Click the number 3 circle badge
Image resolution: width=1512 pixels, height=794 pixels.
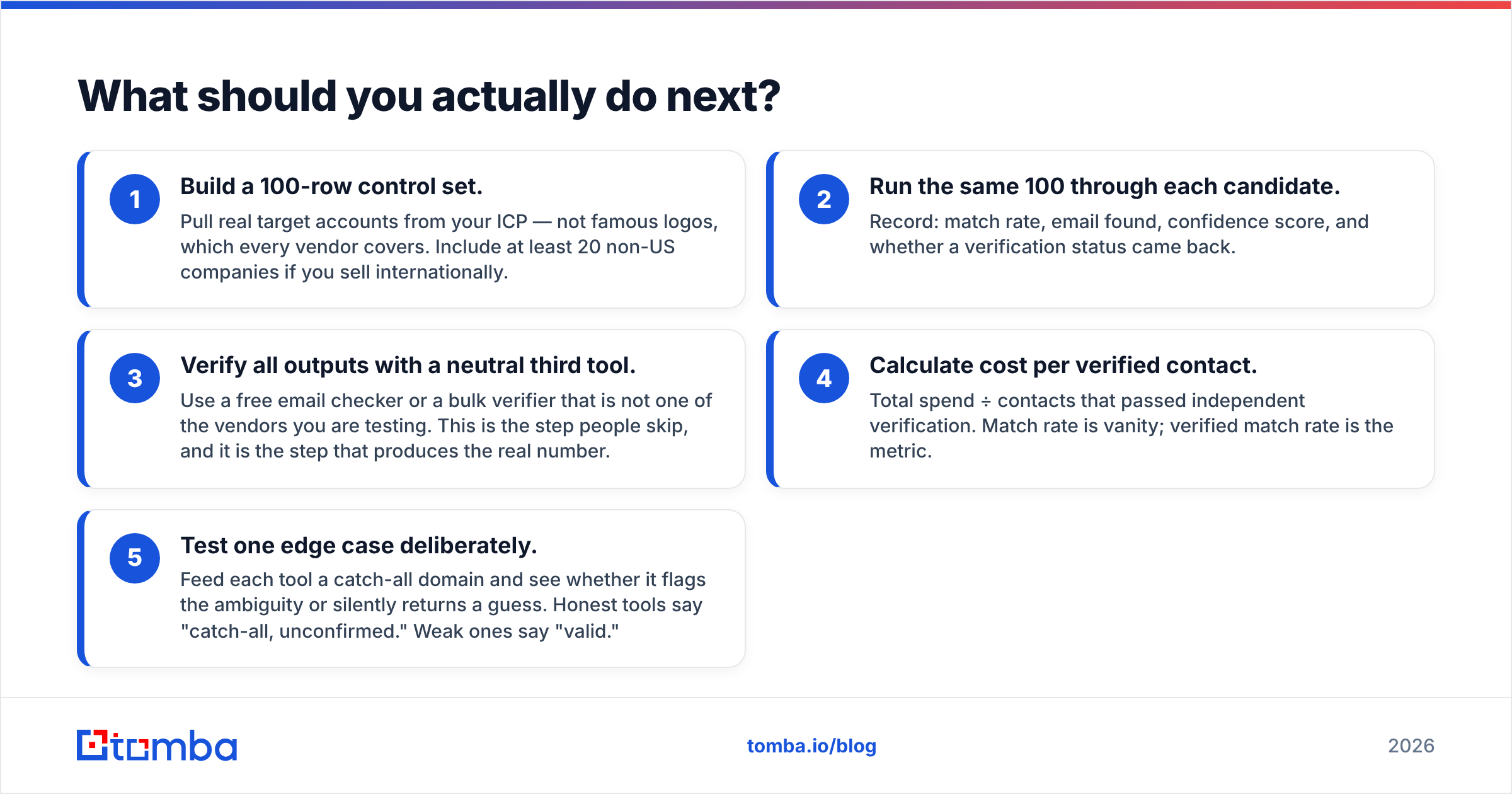[x=135, y=378]
